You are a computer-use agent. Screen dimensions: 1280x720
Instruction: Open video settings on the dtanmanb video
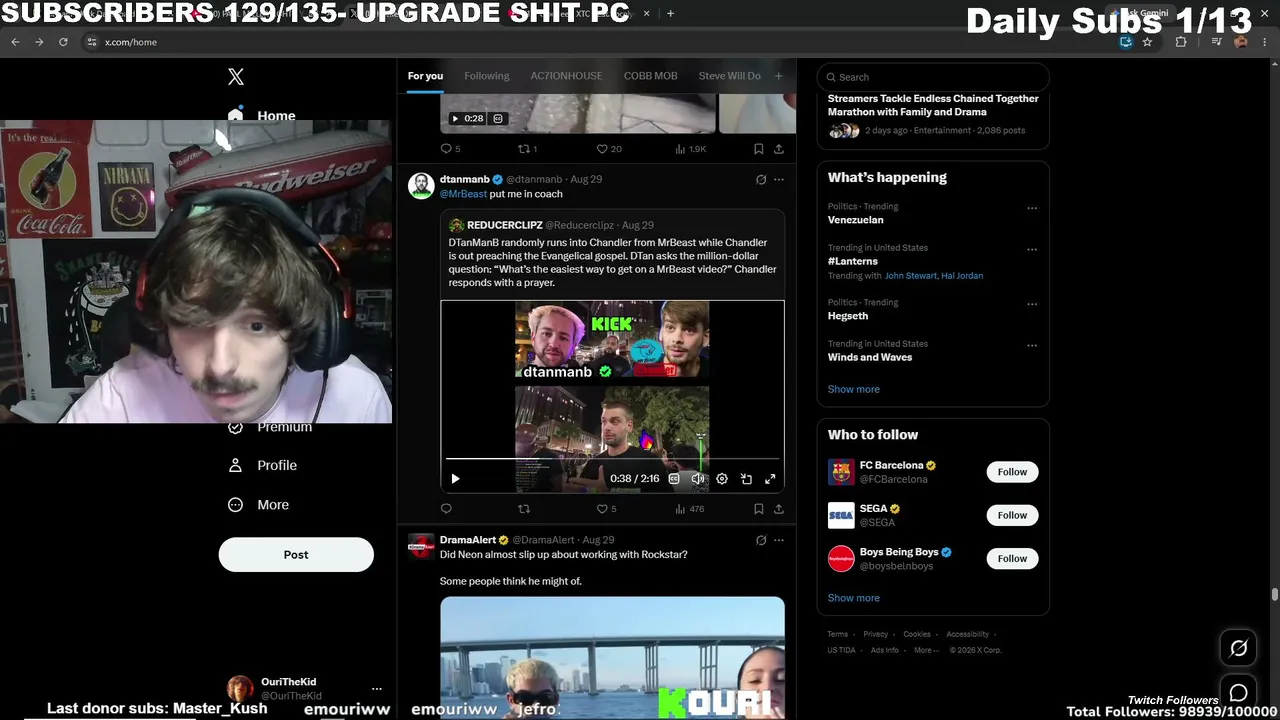(x=722, y=479)
